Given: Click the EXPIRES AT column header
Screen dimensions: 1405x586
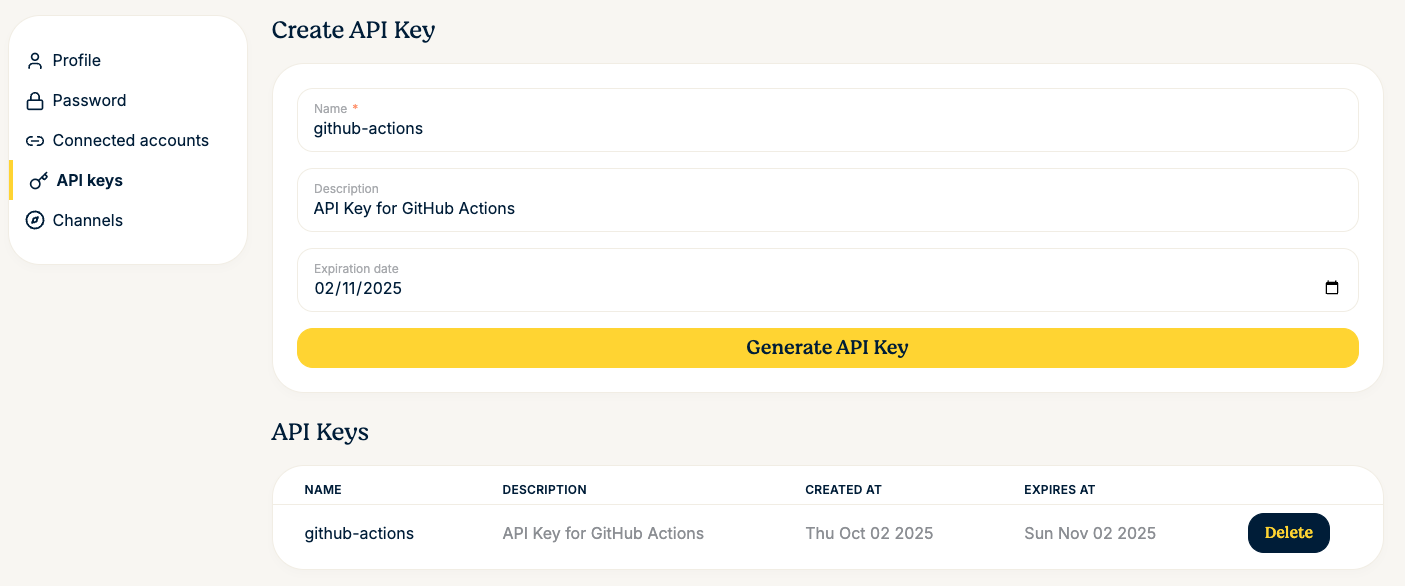Looking at the screenshot, I should [x=1059, y=490].
